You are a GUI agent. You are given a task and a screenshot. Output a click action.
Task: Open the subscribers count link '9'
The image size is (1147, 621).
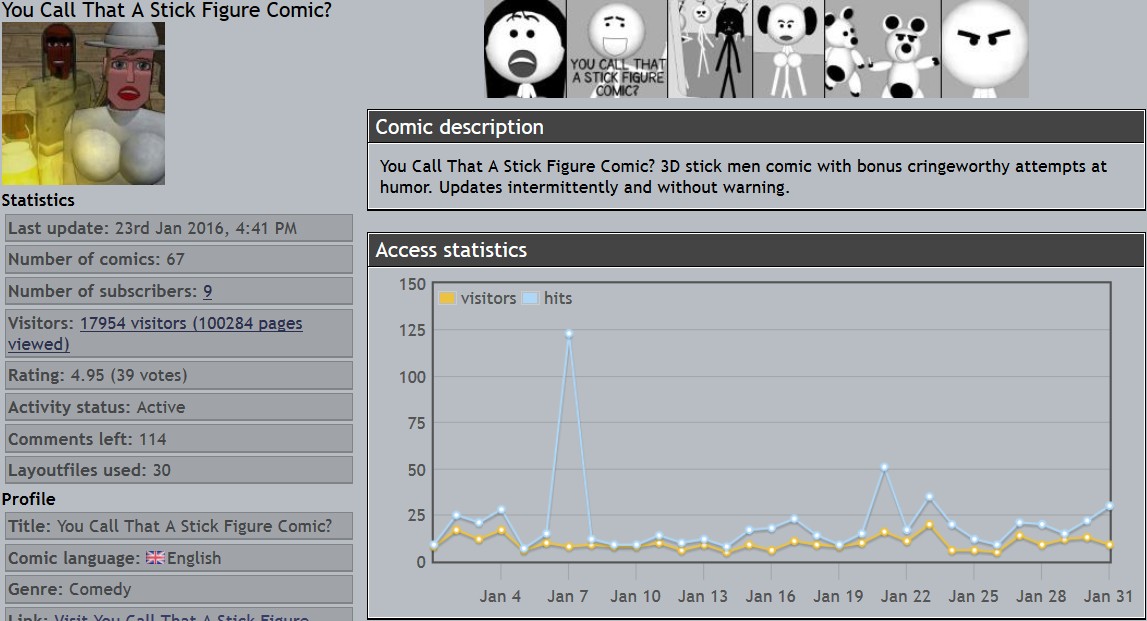(x=207, y=291)
